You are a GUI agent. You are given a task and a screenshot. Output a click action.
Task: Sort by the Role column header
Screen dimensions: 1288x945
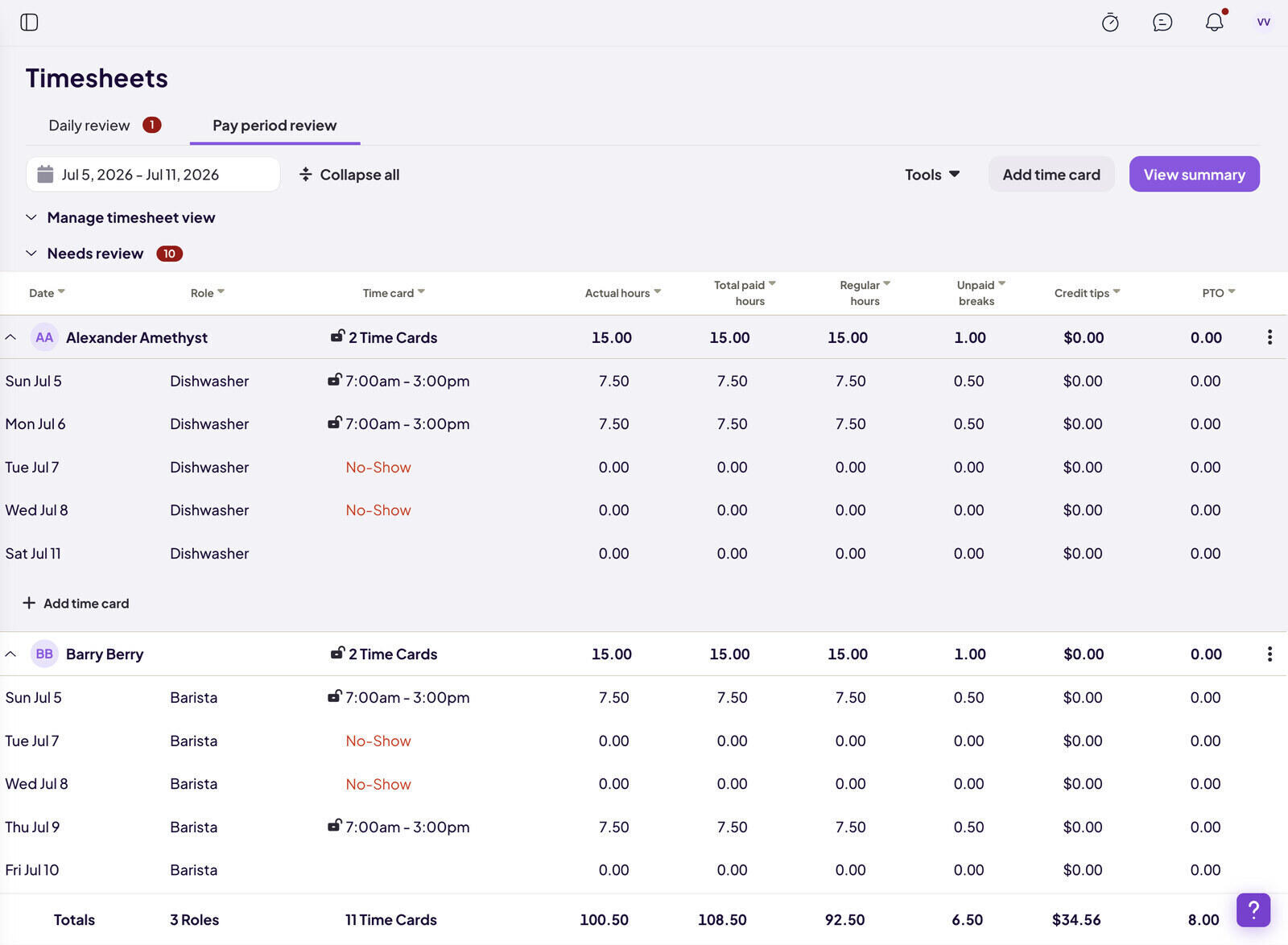point(208,293)
